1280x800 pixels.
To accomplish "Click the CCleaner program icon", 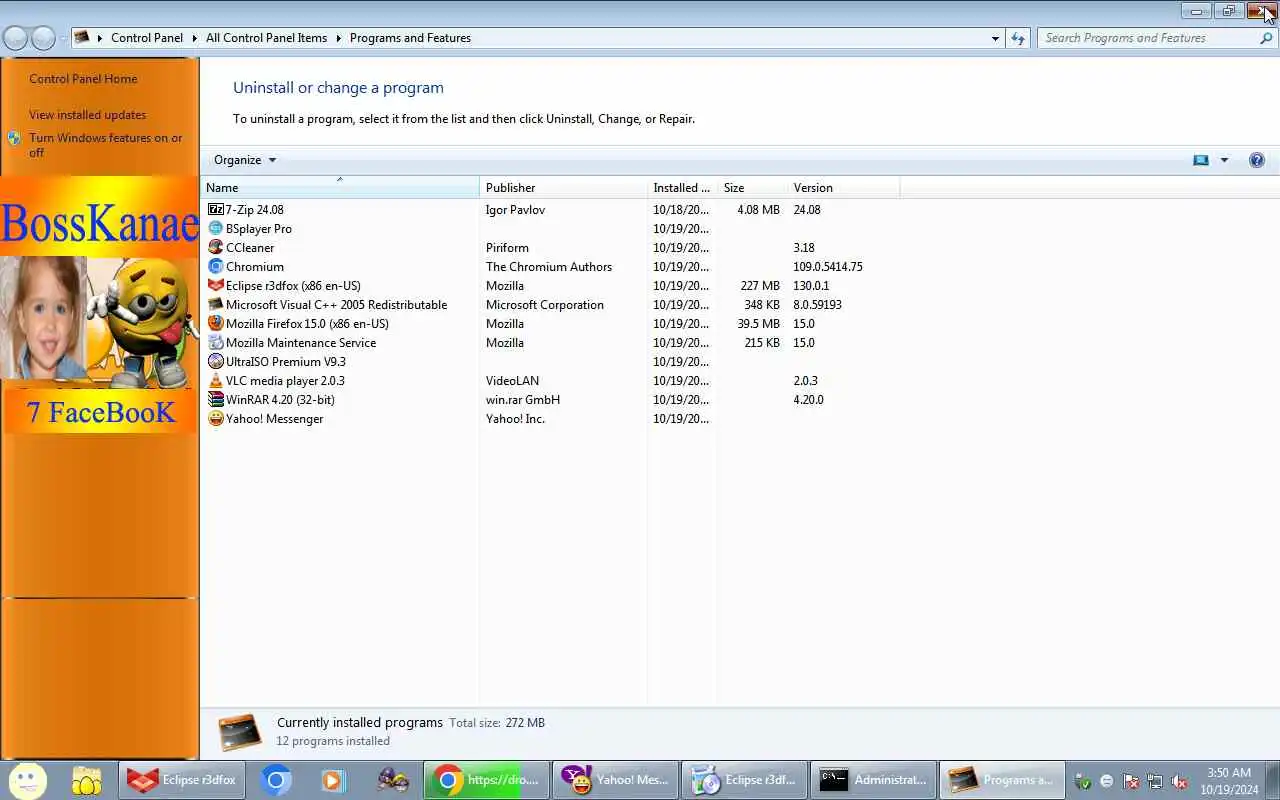I will (215, 248).
